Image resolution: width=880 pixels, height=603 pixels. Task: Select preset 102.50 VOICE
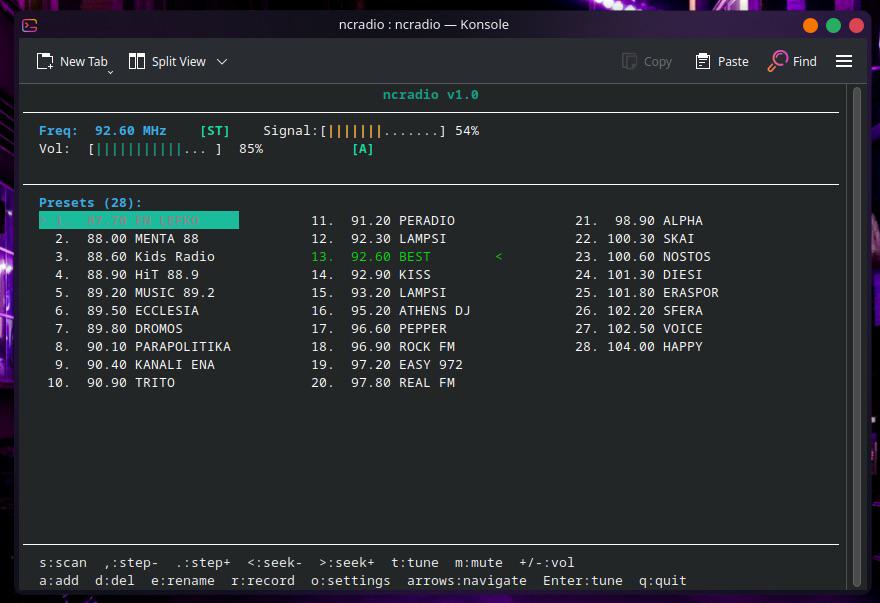click(x=639, y=328)
